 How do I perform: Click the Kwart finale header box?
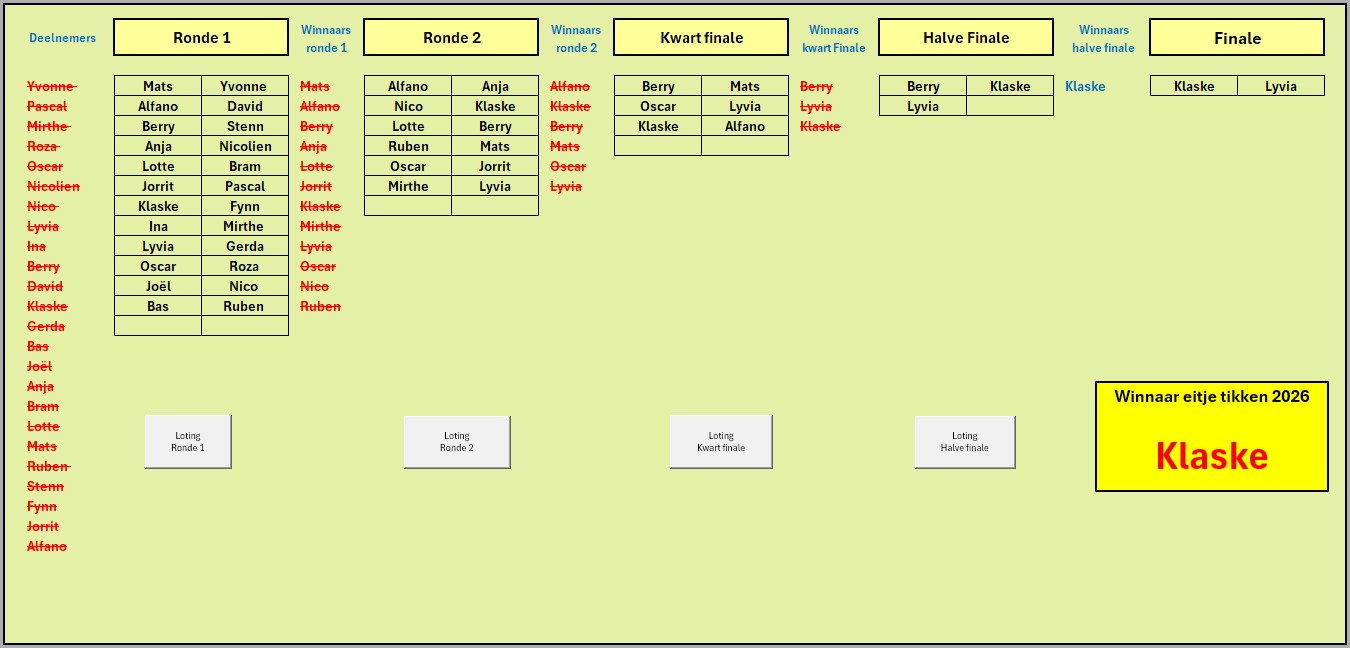(701, 38)
